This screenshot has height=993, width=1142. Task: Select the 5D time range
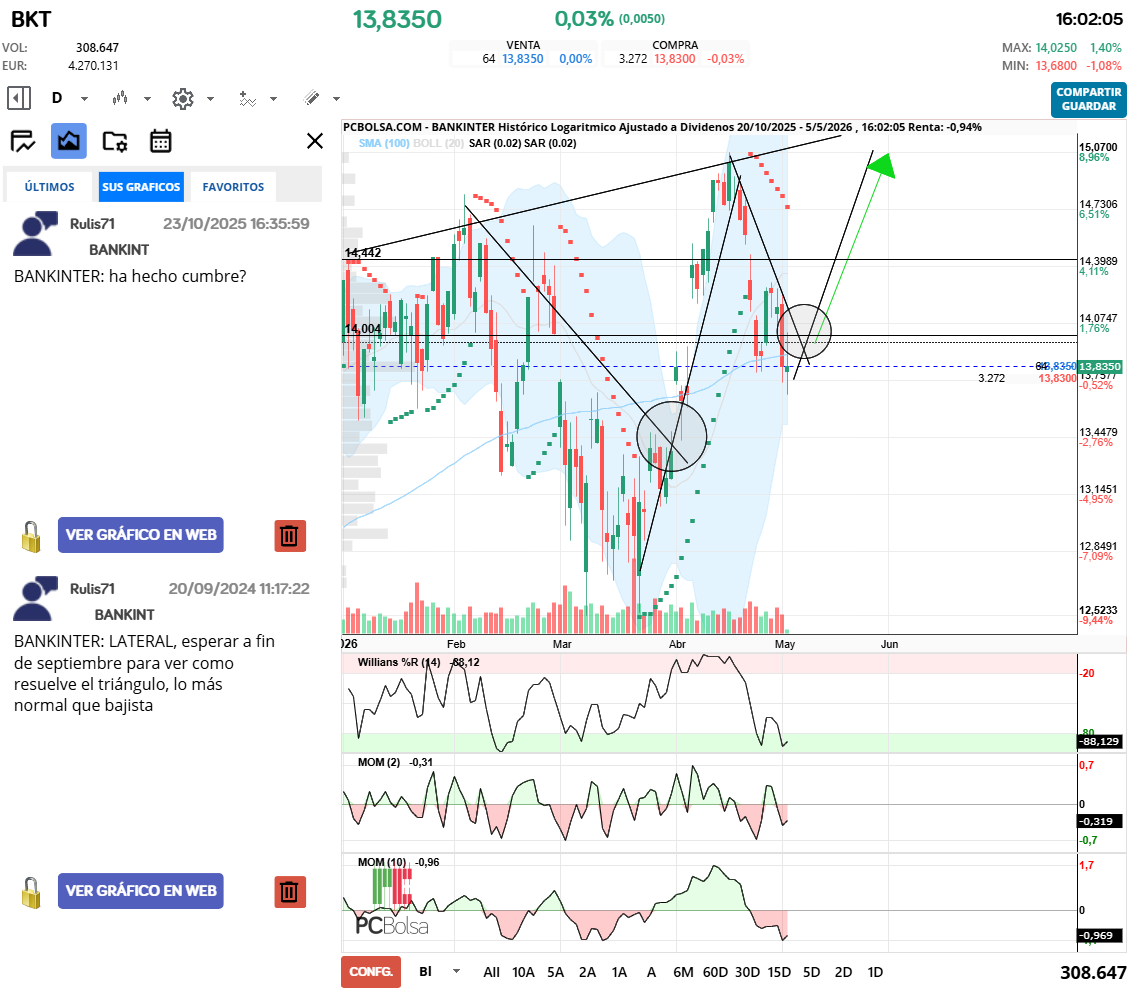tap(811, 972)
